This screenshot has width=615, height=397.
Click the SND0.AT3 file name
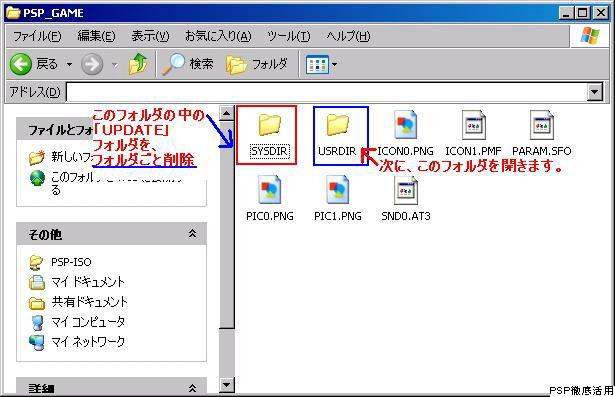click(406, 216)
